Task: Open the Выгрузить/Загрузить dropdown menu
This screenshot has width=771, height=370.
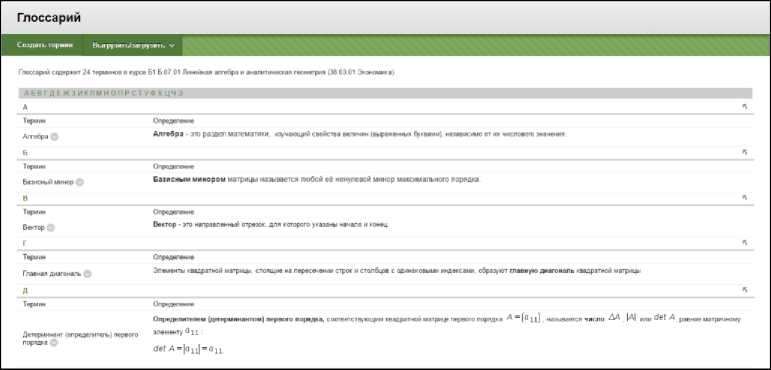Action: (x=133, y=45)
